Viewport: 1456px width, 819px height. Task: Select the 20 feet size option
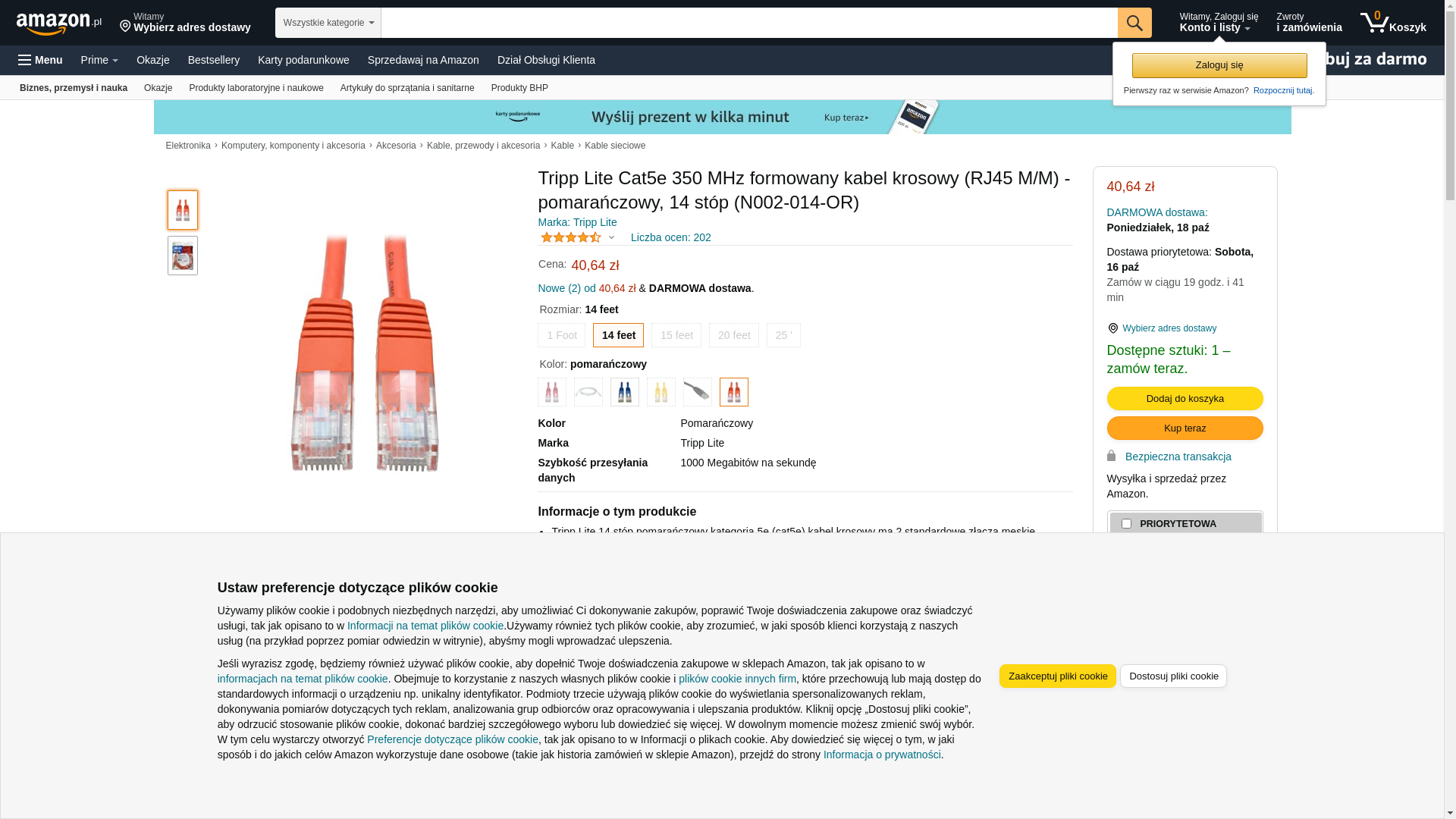pyautogui.click(x=733, y=335)
